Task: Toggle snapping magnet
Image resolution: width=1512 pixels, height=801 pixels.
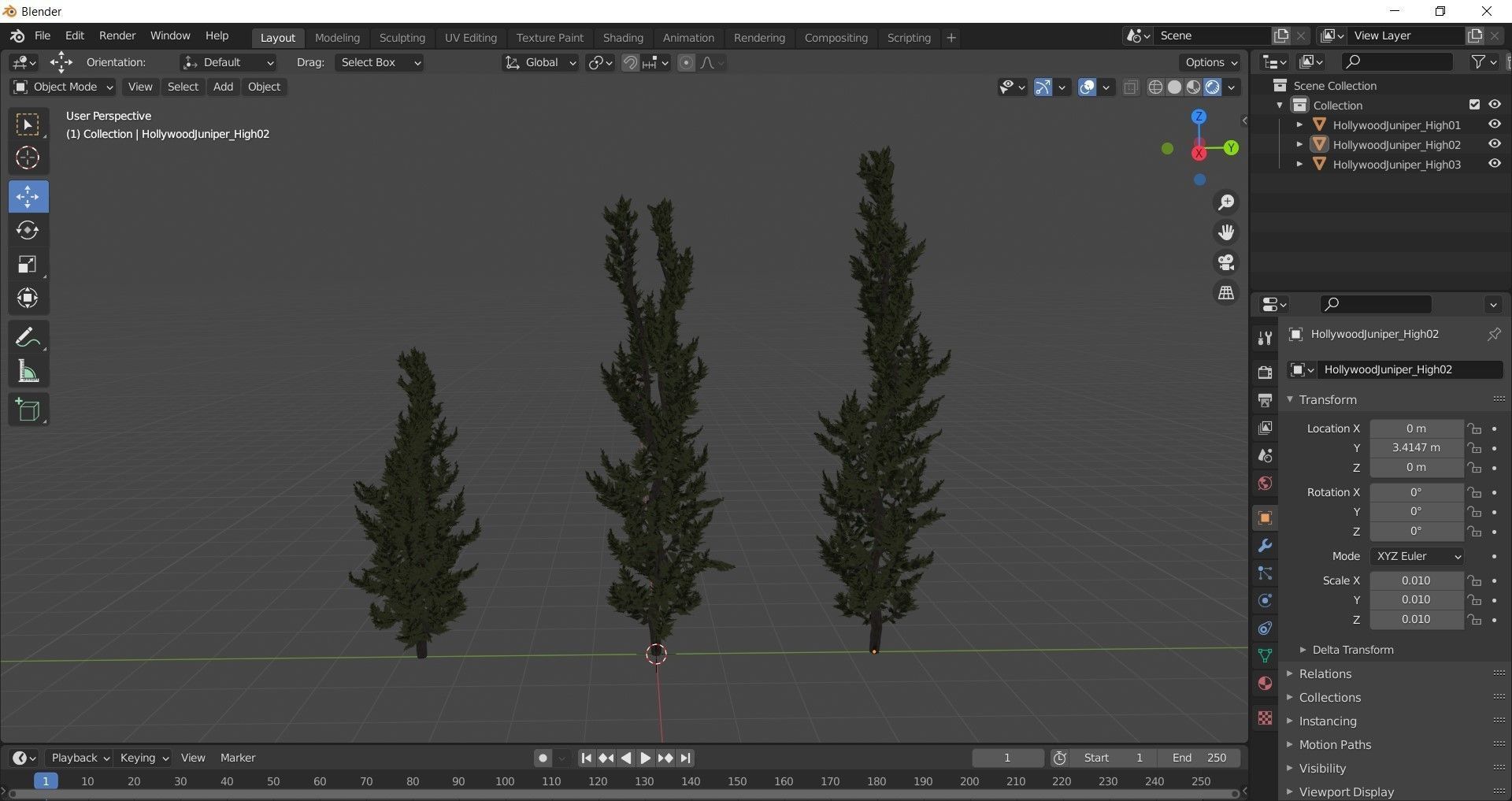Action: tap(630, 62)
